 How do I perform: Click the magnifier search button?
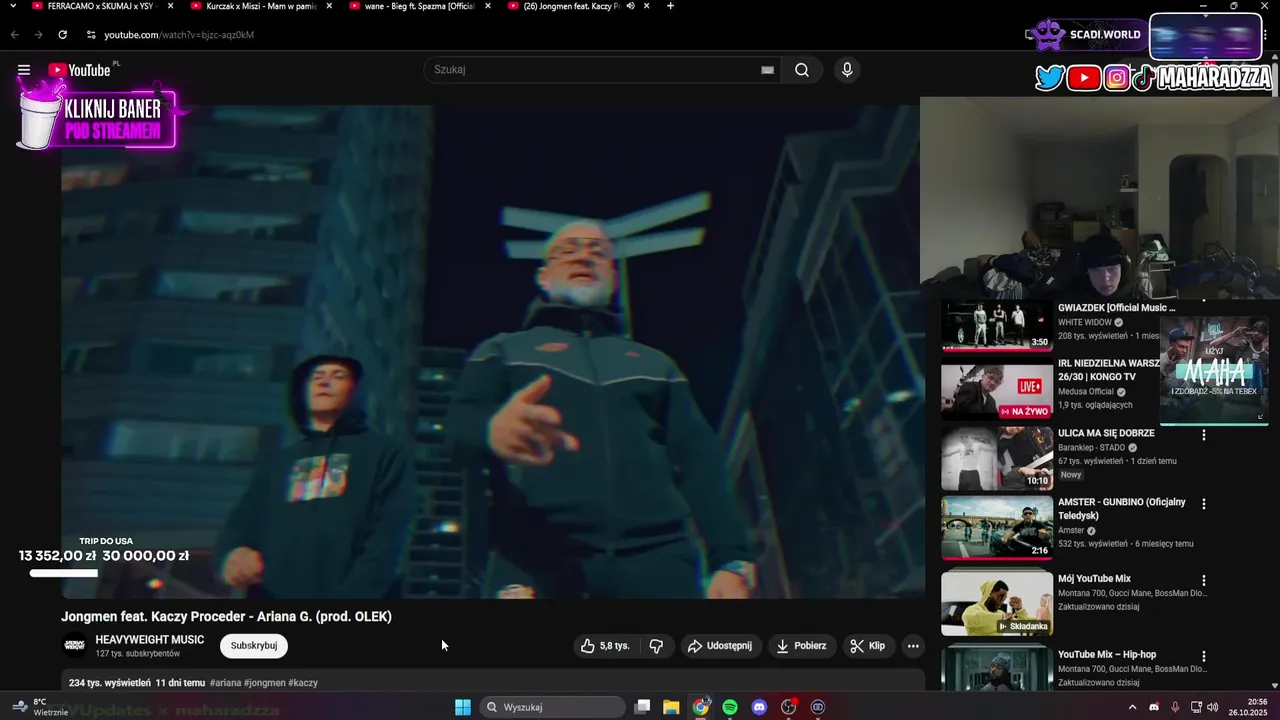802,70
